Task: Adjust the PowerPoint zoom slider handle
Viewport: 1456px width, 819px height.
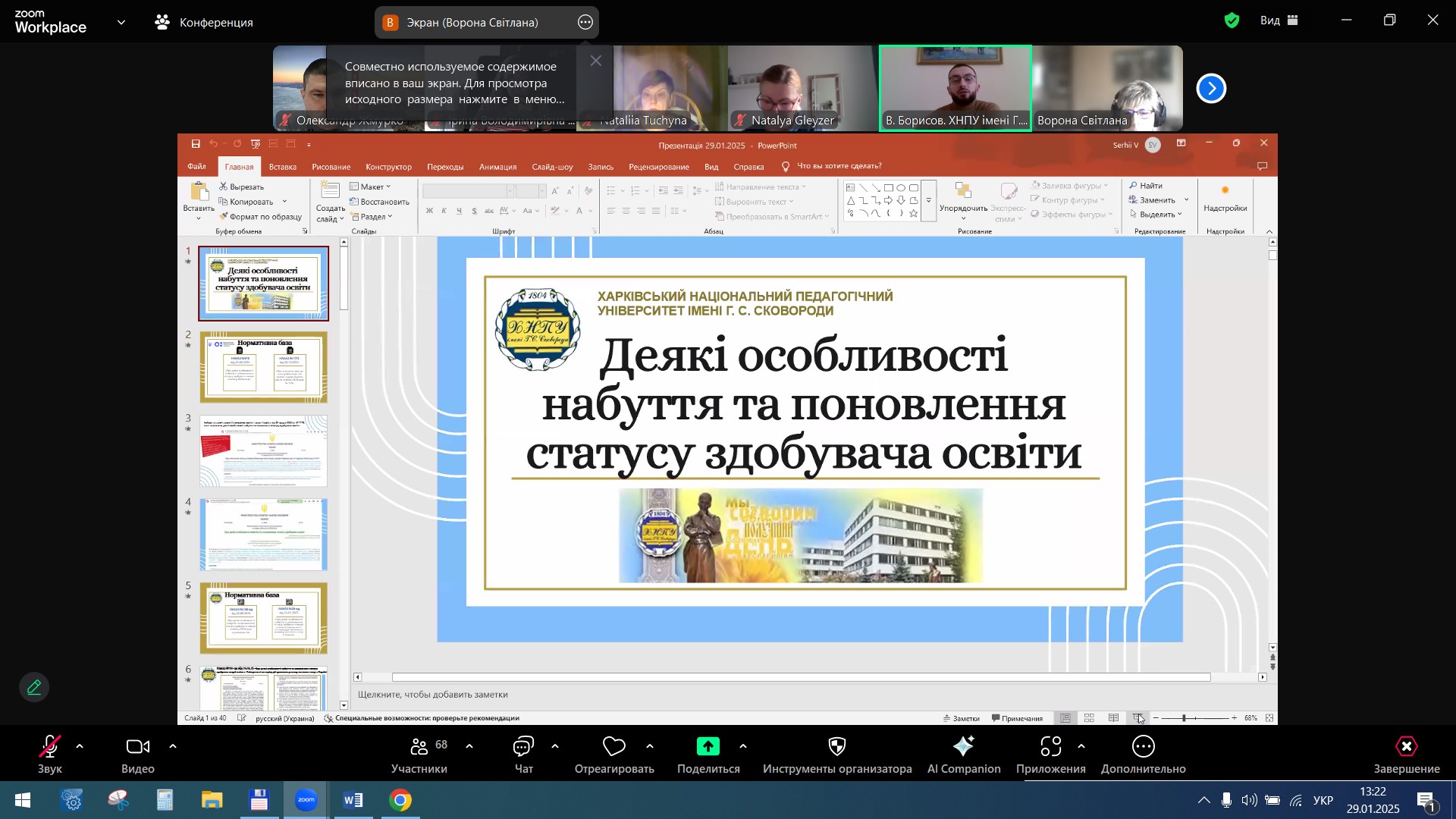Action: coord(1183,718)
